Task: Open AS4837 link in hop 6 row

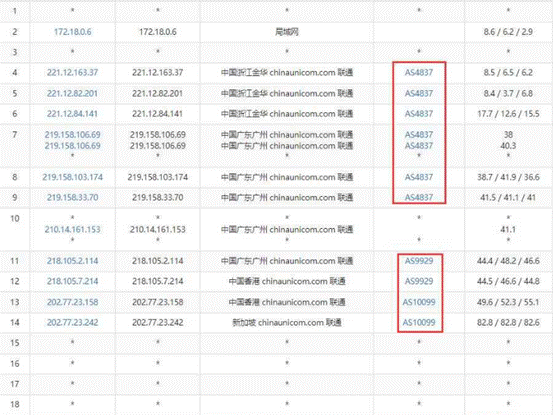Action: coord(419,114)
